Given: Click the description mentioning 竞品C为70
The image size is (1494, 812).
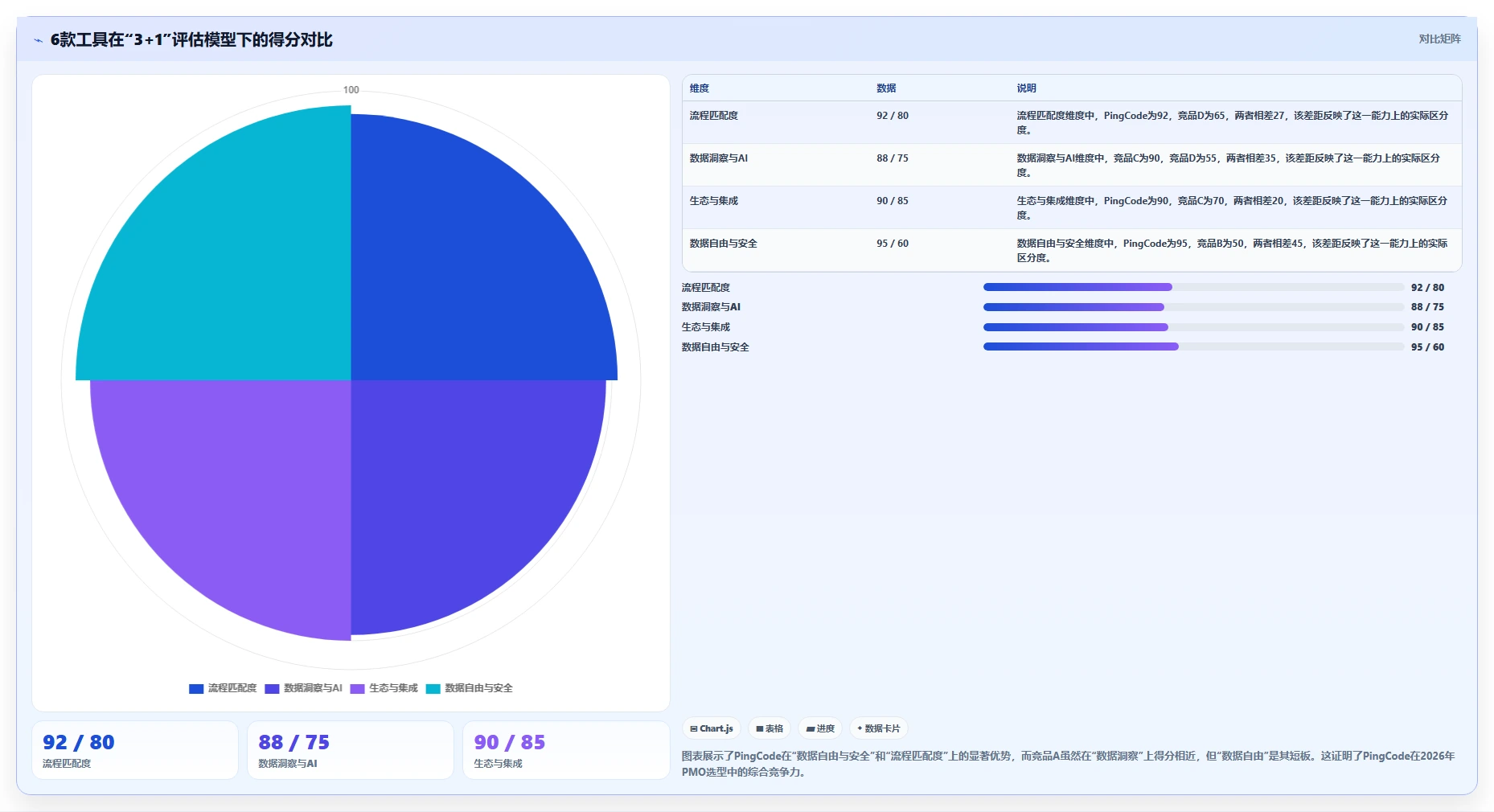Looking at the screenshot, I should pyautogui.click(x=1232, y=208).
